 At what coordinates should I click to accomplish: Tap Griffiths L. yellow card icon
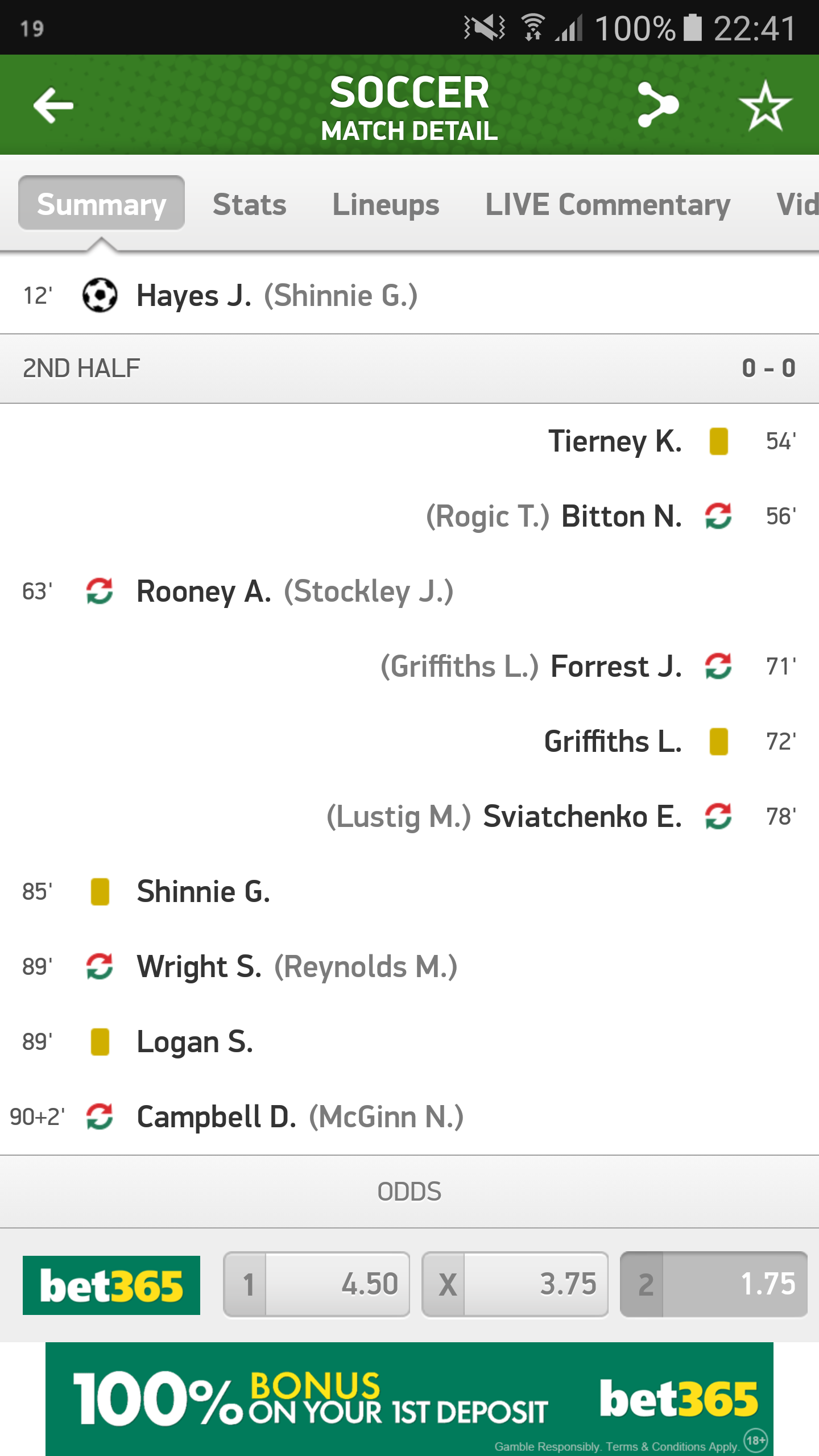719,742
